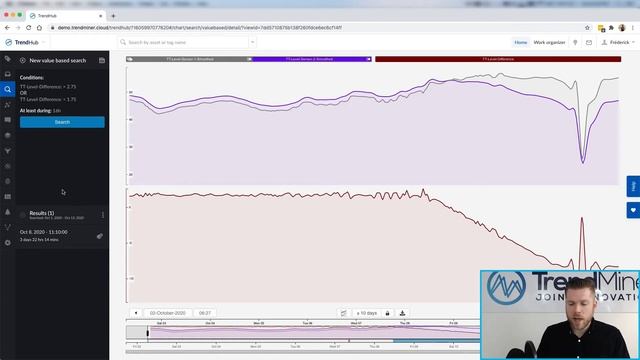Open the tag search dropdown arrow
640x360 pixels.
[x=252, y=42]
